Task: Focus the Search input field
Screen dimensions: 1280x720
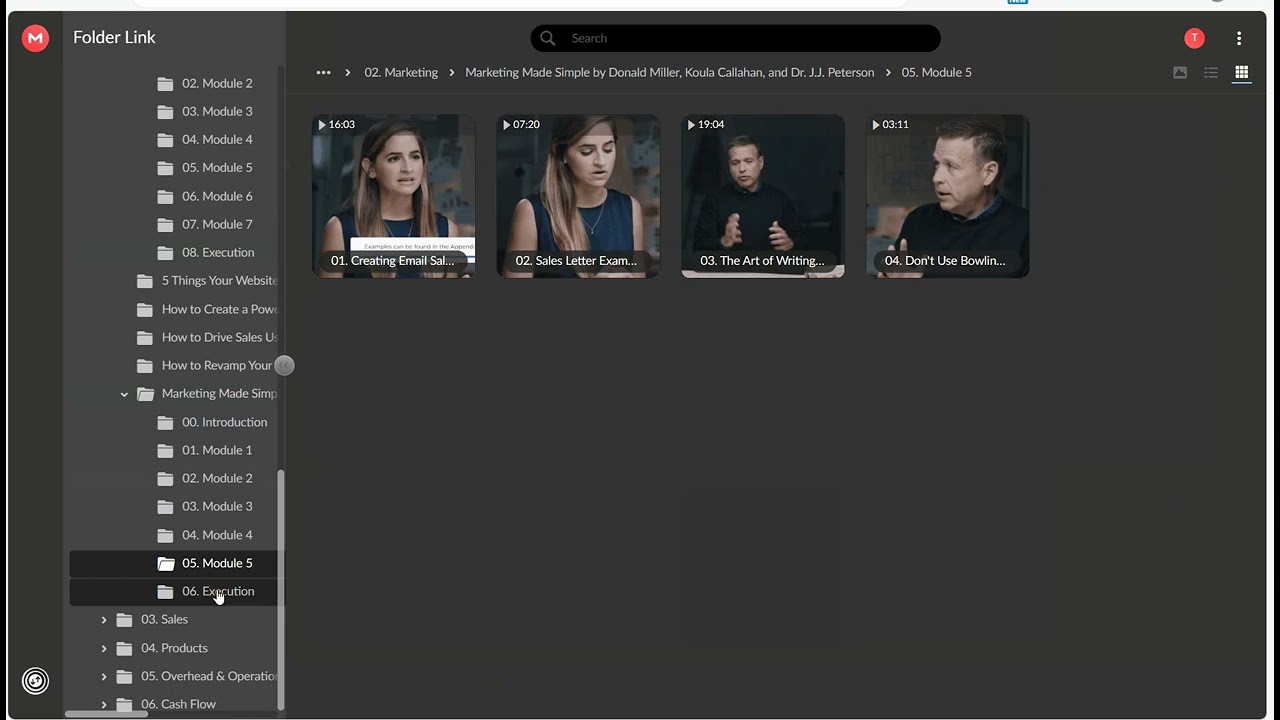Action: pos(735,38)
